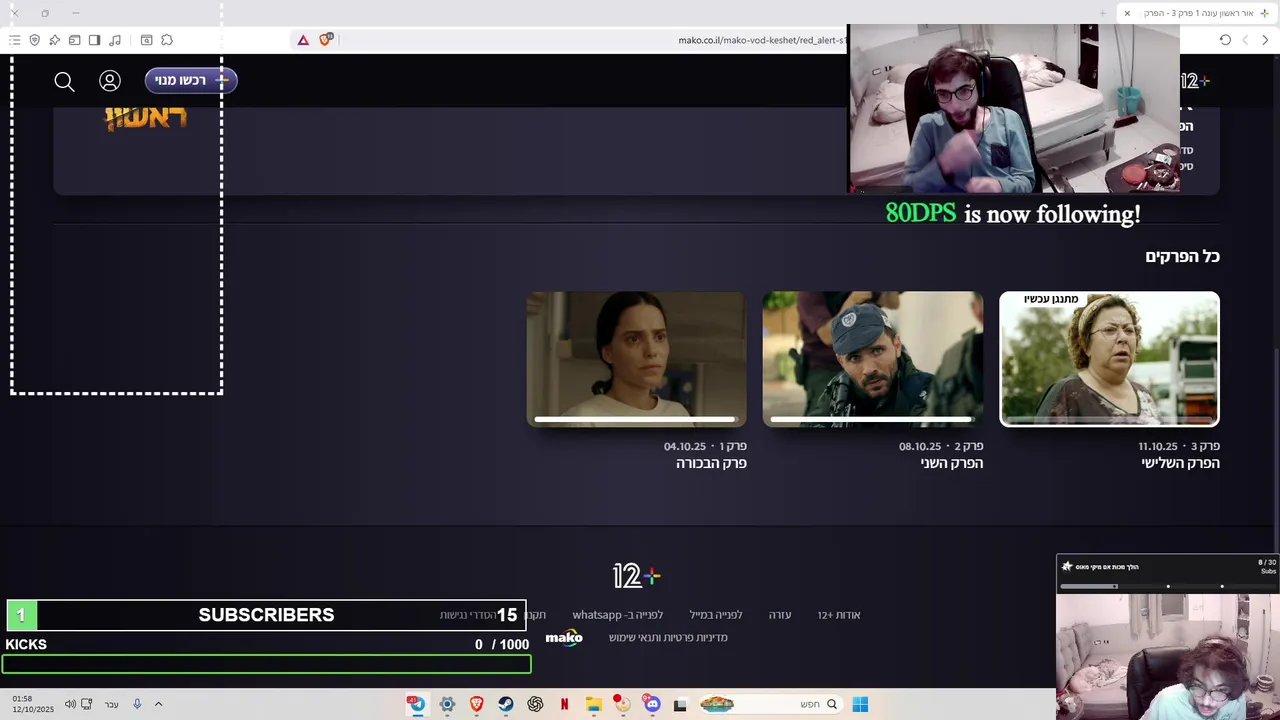
Task: Click episode 1 progress bar
Action: point(636,419)
